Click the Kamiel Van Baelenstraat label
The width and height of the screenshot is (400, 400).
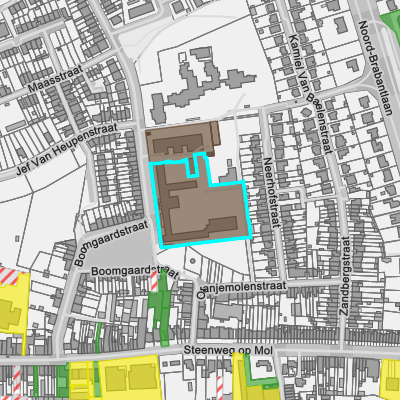[x=310, y=94]
